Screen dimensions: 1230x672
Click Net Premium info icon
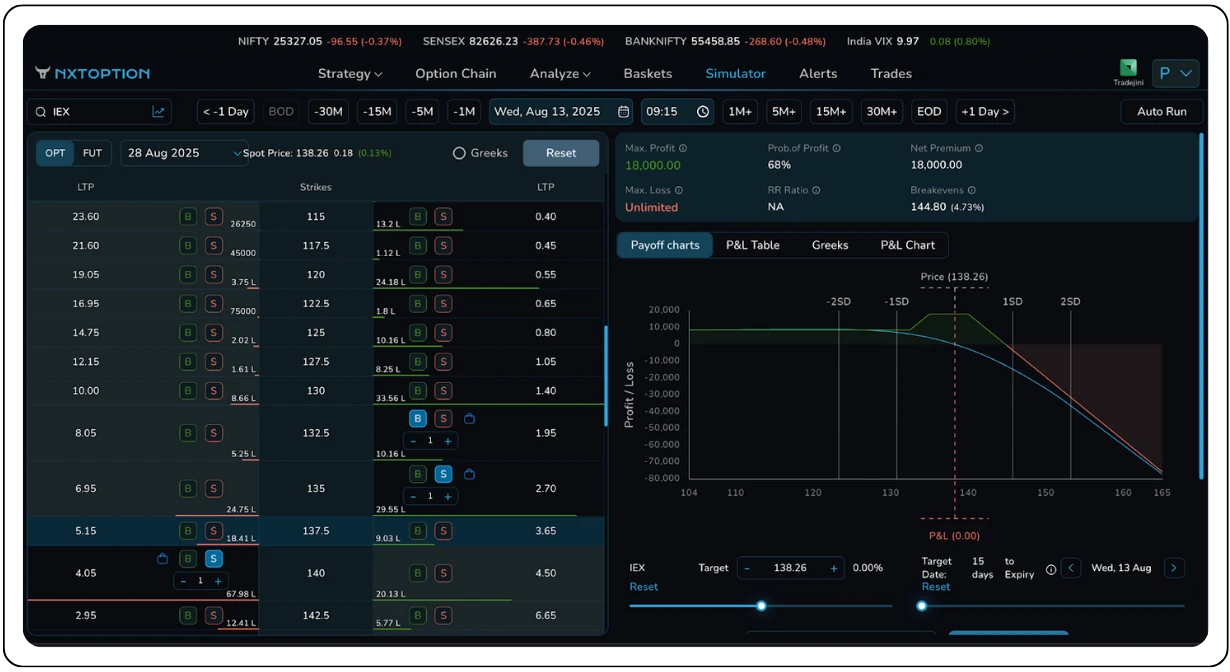[978, 148]
